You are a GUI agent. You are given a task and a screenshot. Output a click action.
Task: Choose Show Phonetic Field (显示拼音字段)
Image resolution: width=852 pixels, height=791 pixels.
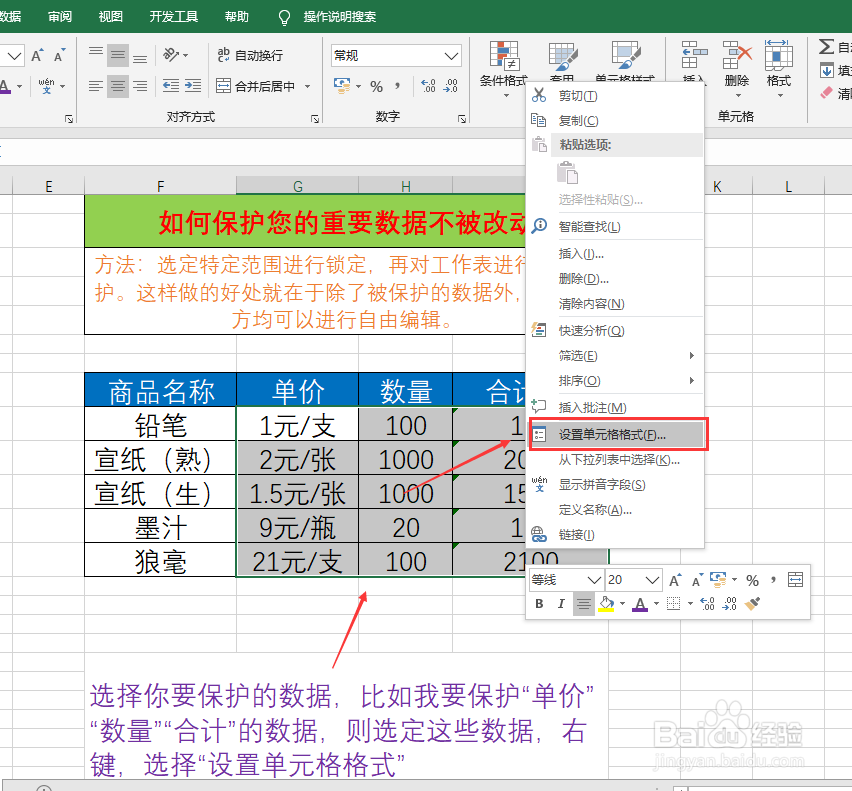[x=615, y=485]
